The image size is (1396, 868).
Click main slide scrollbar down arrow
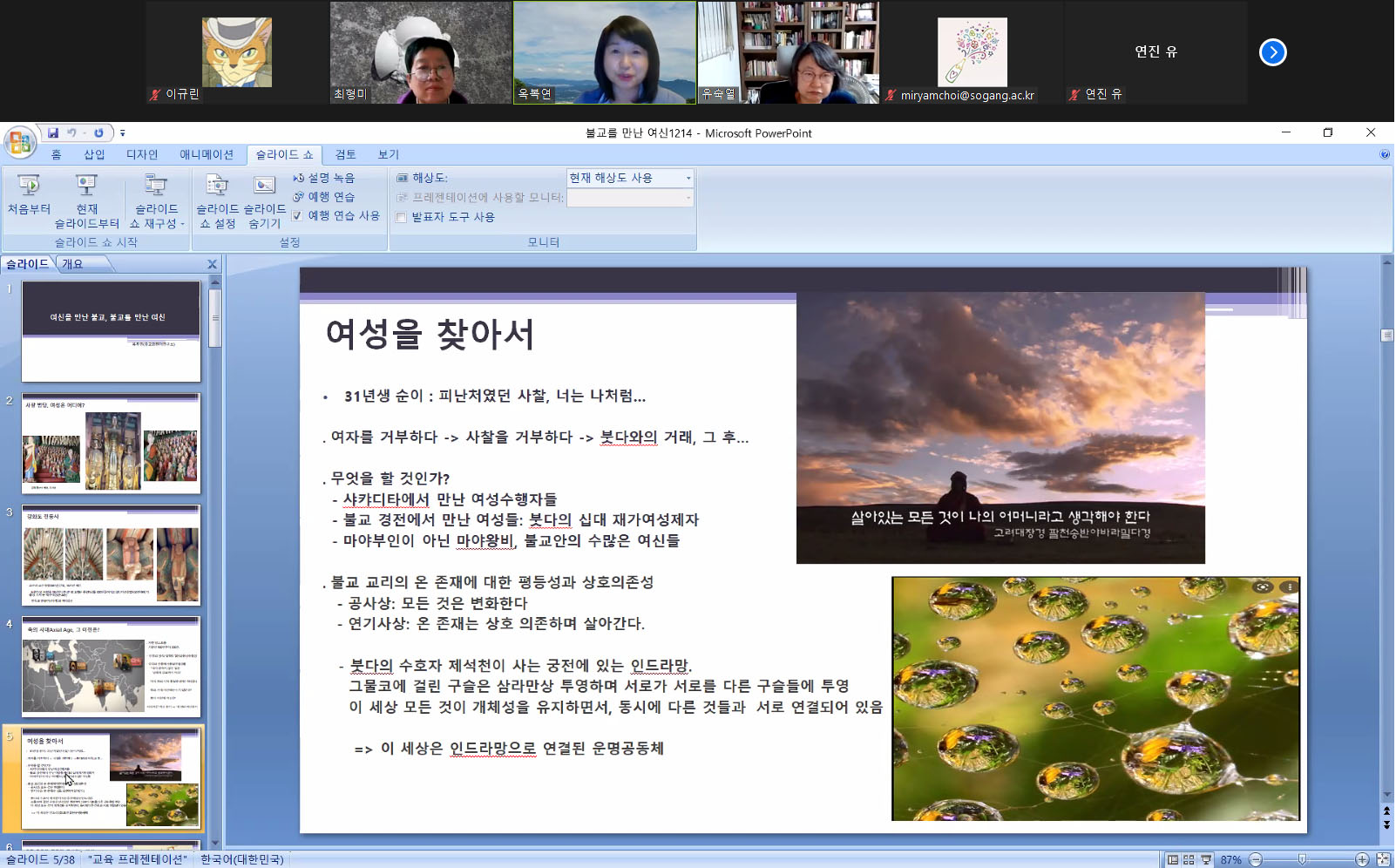click(x=1386, y=795)
